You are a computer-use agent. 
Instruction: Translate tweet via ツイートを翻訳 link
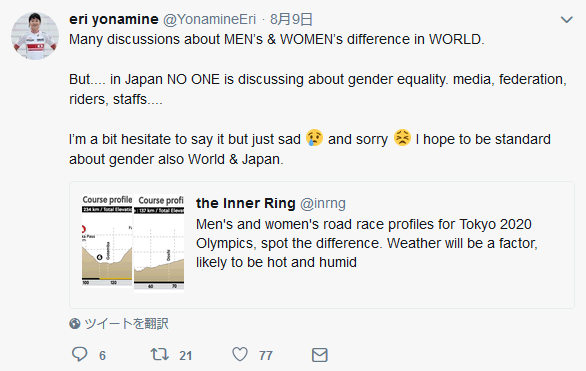(126, 324)
